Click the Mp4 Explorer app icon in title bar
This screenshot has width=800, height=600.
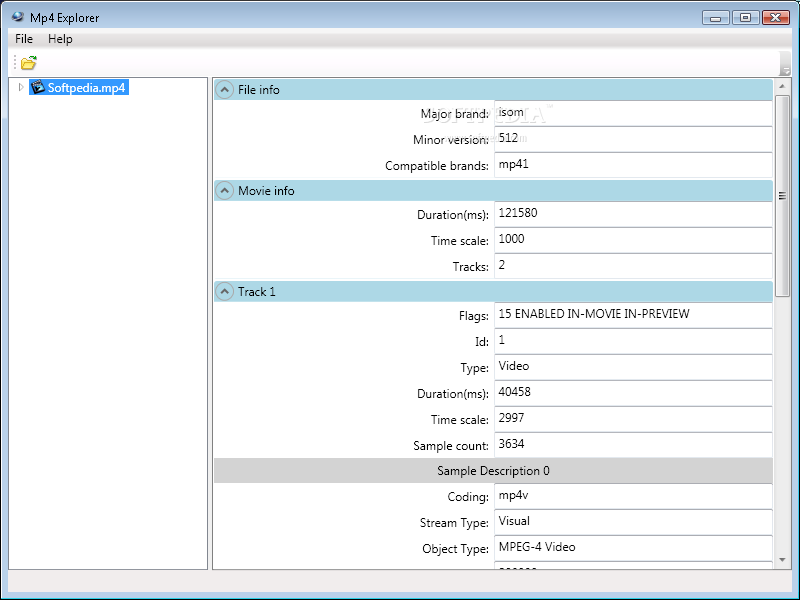(x=18, y=17)
